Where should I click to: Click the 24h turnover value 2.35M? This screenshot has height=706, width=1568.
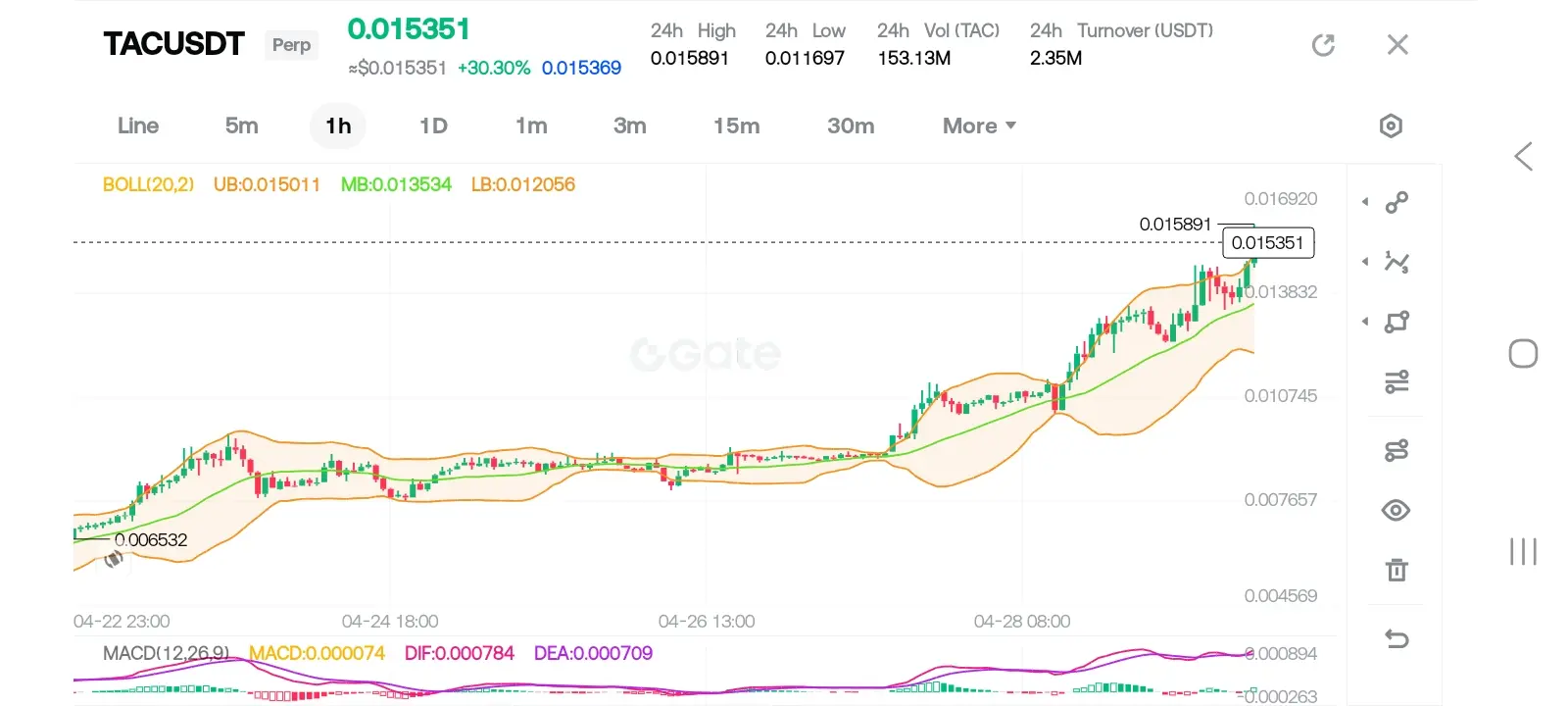pos(1056,58)
